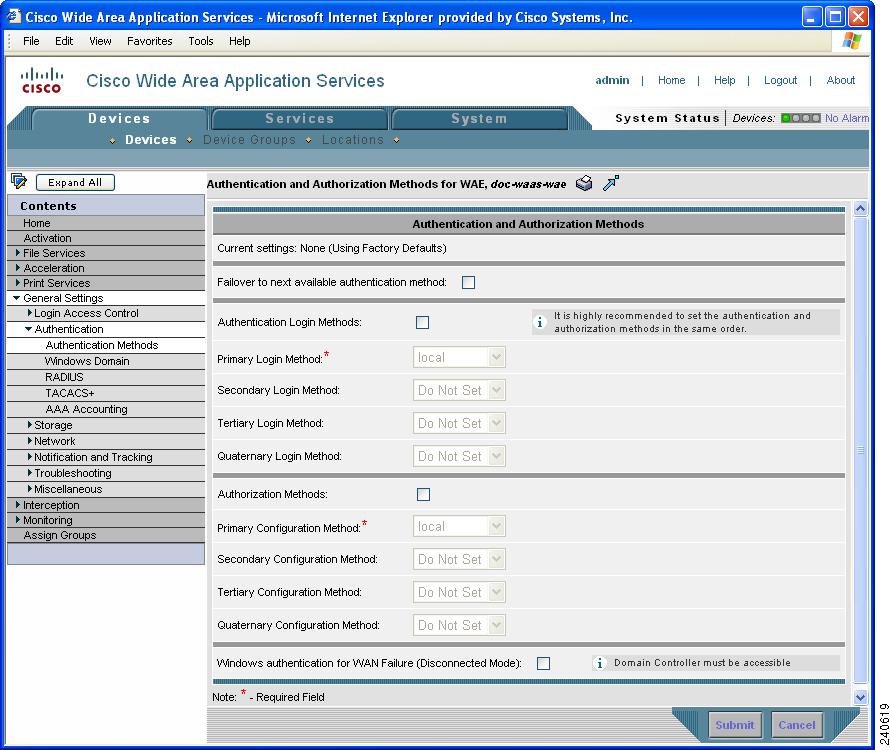Expand the Network tree node
890x750 pixels.
pyautogui.click(x=30, y=441)
